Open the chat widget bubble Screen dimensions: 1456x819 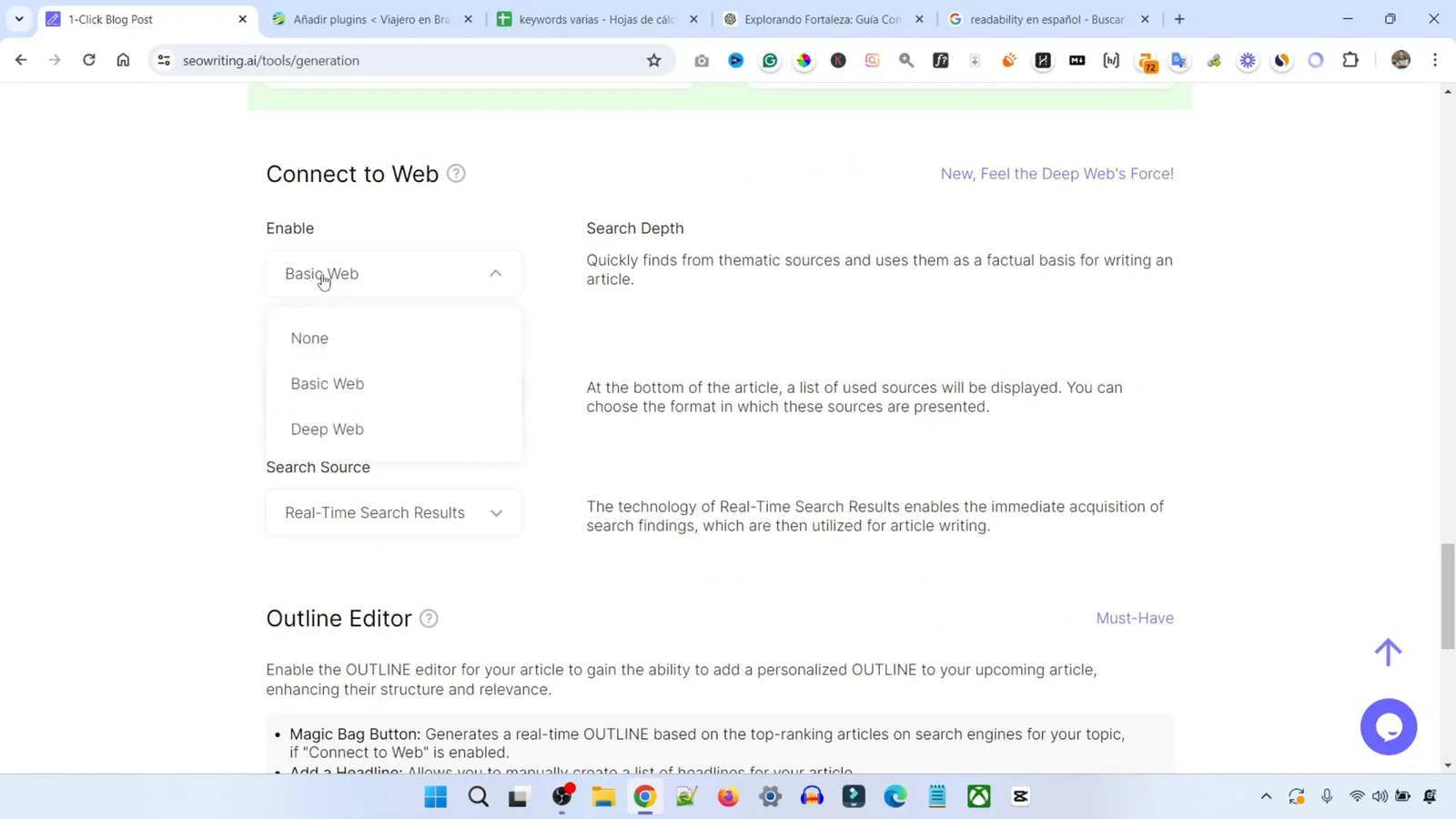pyautogui.click(x=1389, y=726)
